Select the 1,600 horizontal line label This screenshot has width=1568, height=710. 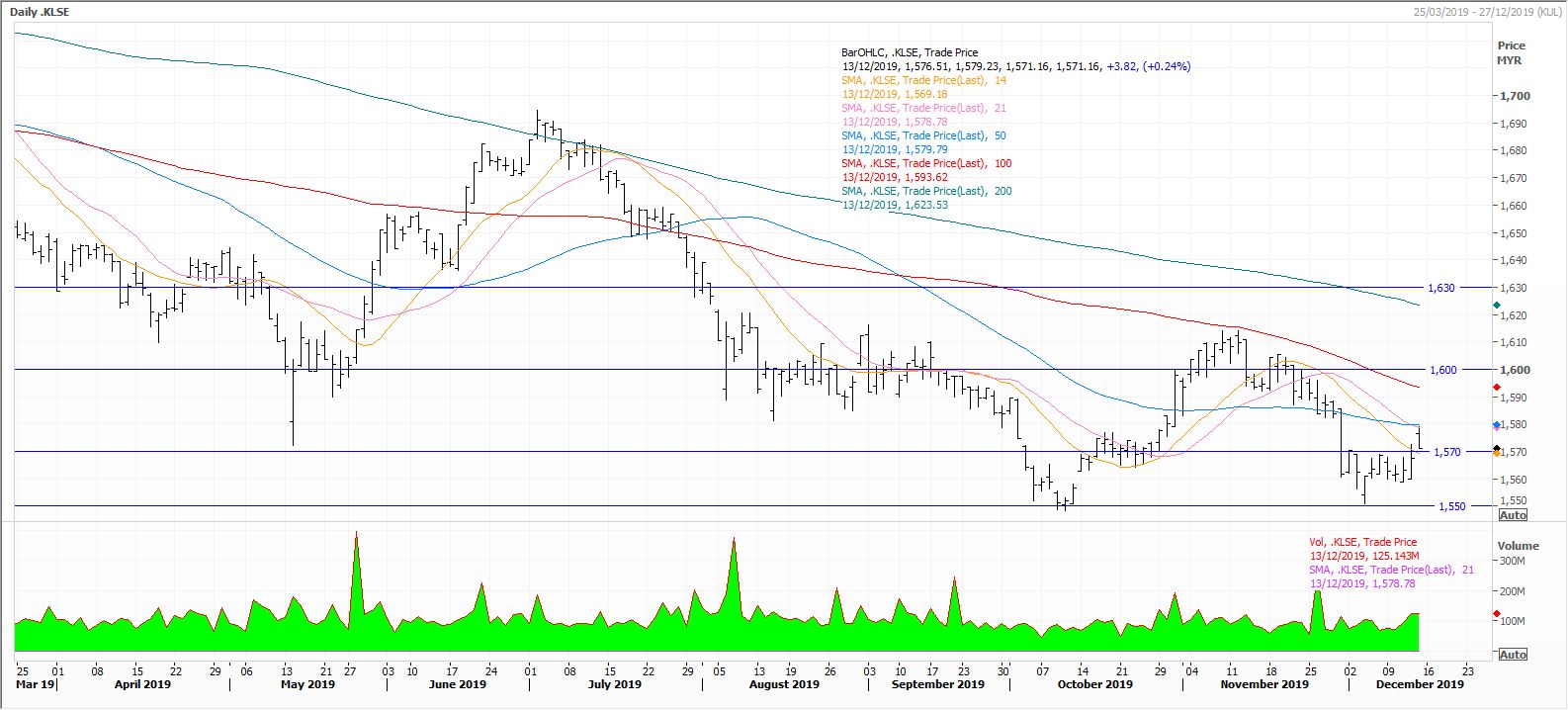1442,370
